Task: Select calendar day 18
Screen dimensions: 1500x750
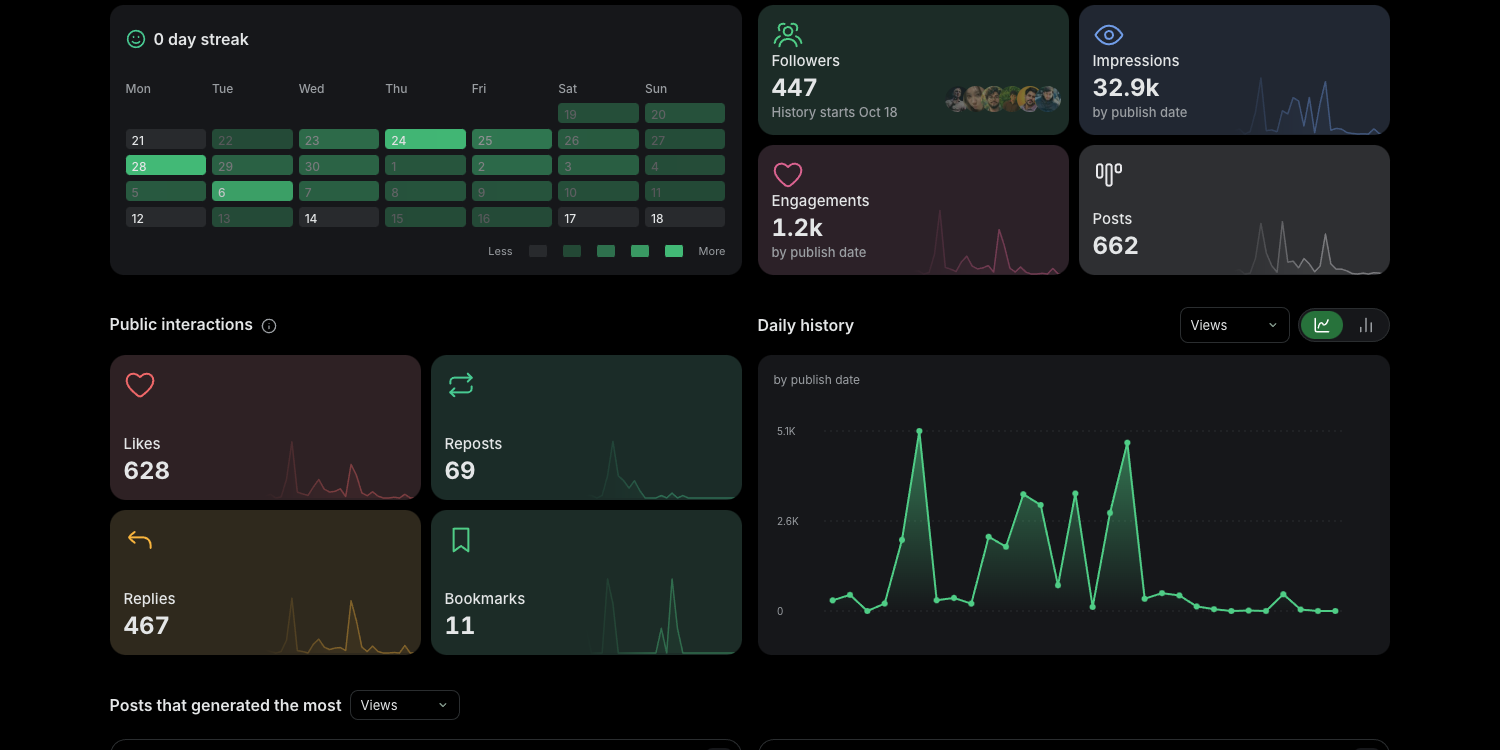Action: 685,217
